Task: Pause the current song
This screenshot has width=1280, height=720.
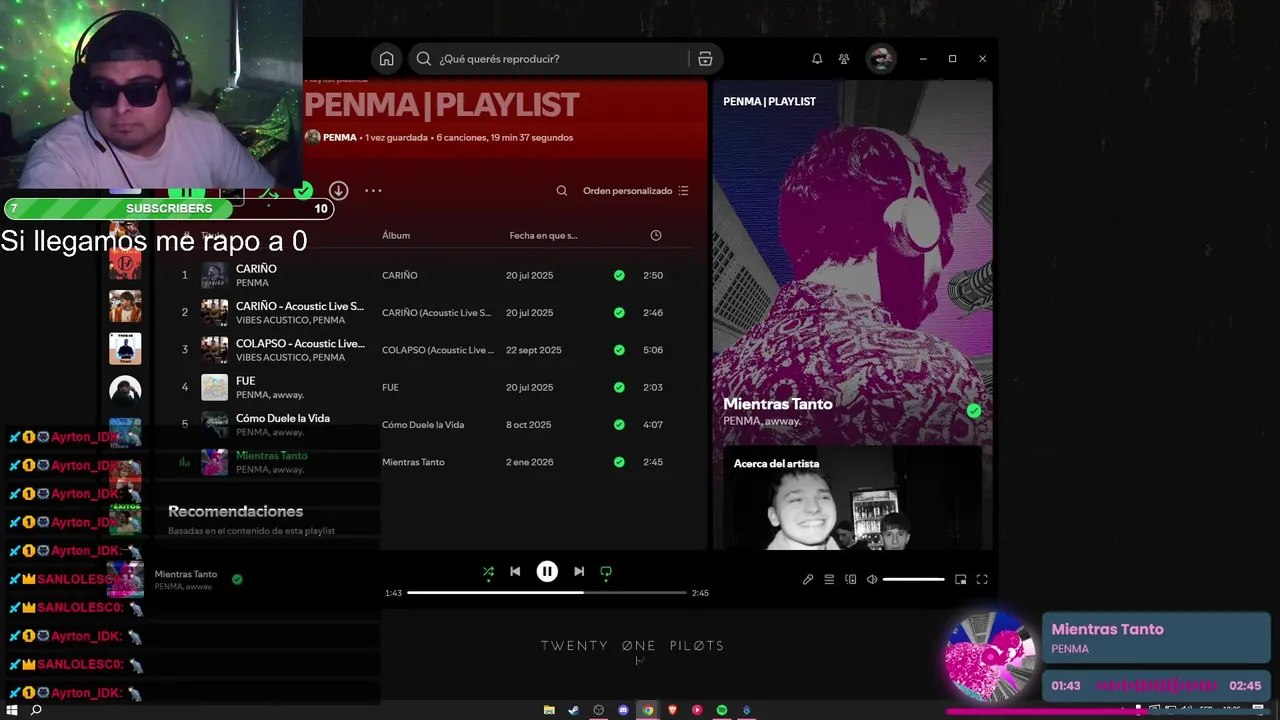Action: (547, 572)
